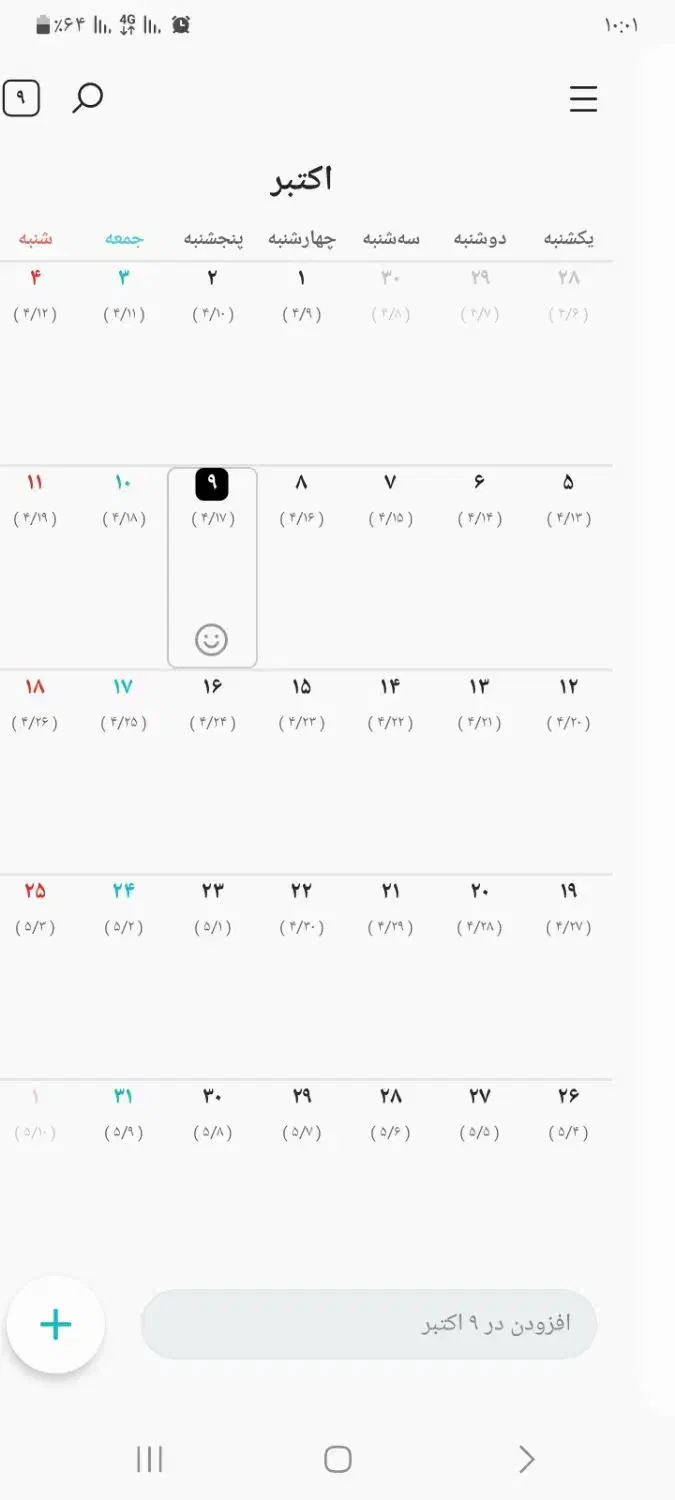
Task: Open the hamburger navigation menu
Action: pyautogui.click(x=583, y=99)
